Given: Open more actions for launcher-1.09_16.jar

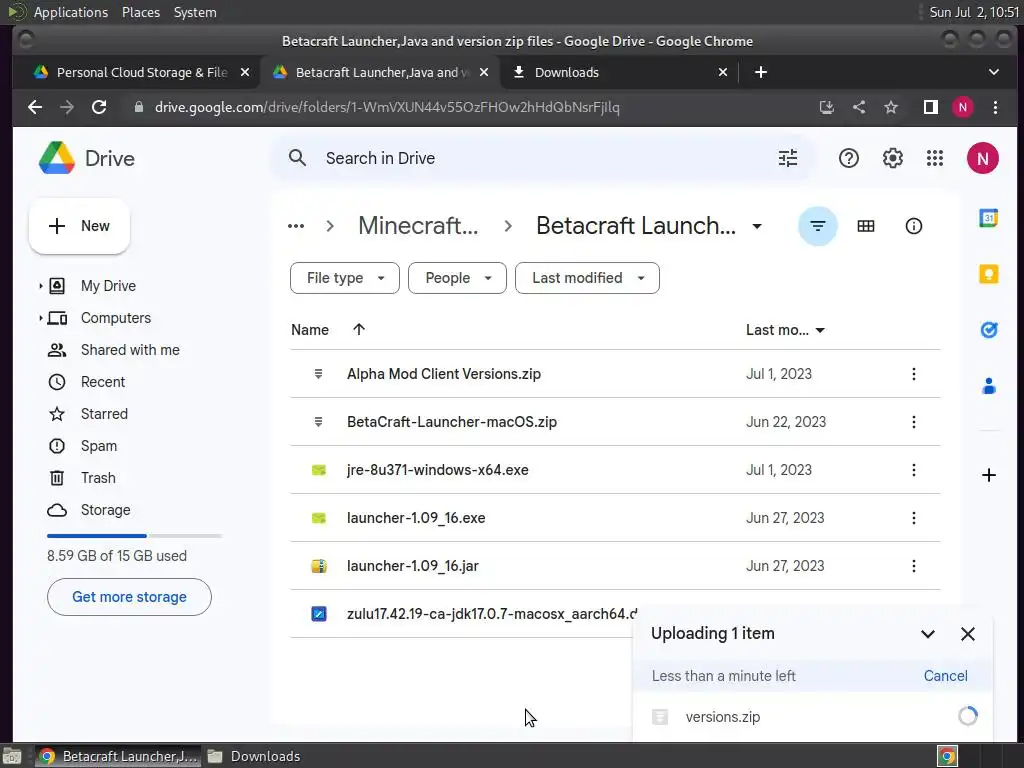Looking at the screenshot, I should click(913, 566).
